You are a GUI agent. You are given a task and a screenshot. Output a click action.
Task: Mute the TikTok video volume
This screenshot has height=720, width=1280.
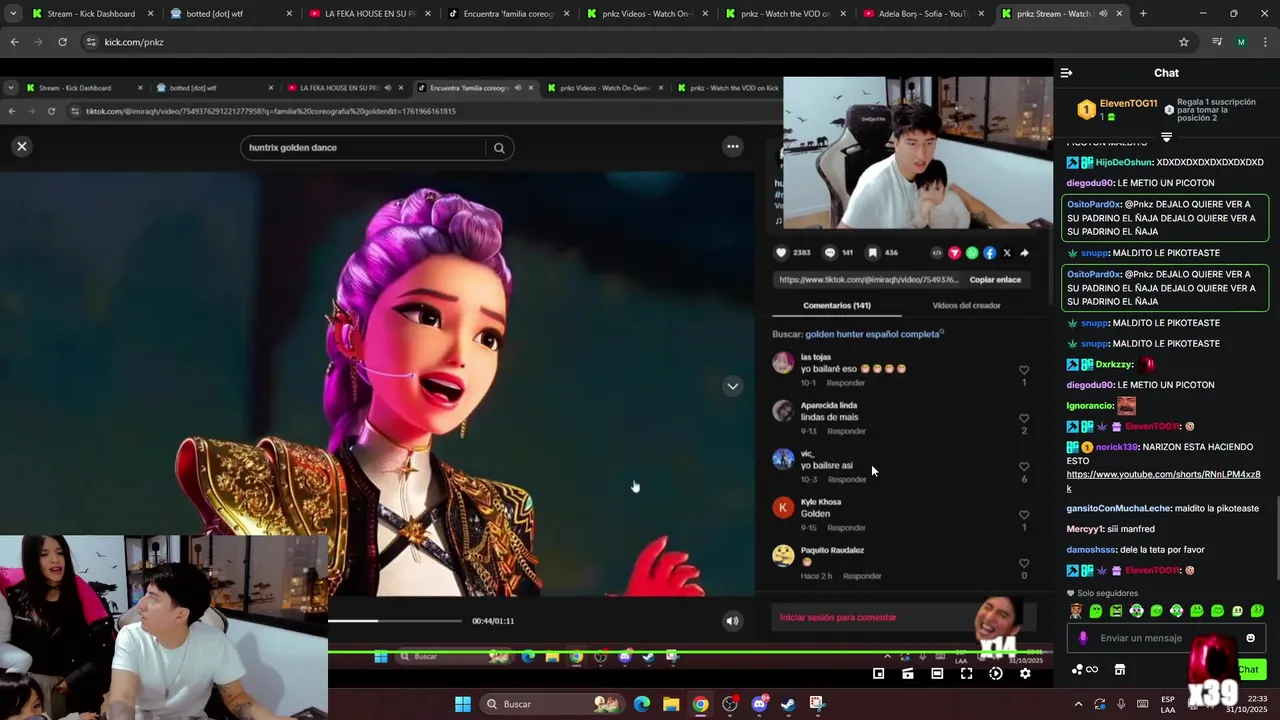732,621
